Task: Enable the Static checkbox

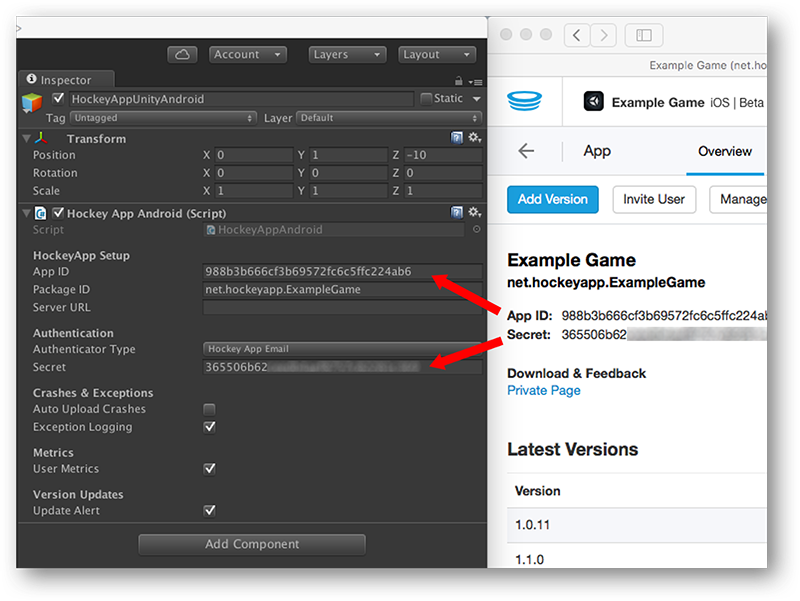Action: (426, 98)
